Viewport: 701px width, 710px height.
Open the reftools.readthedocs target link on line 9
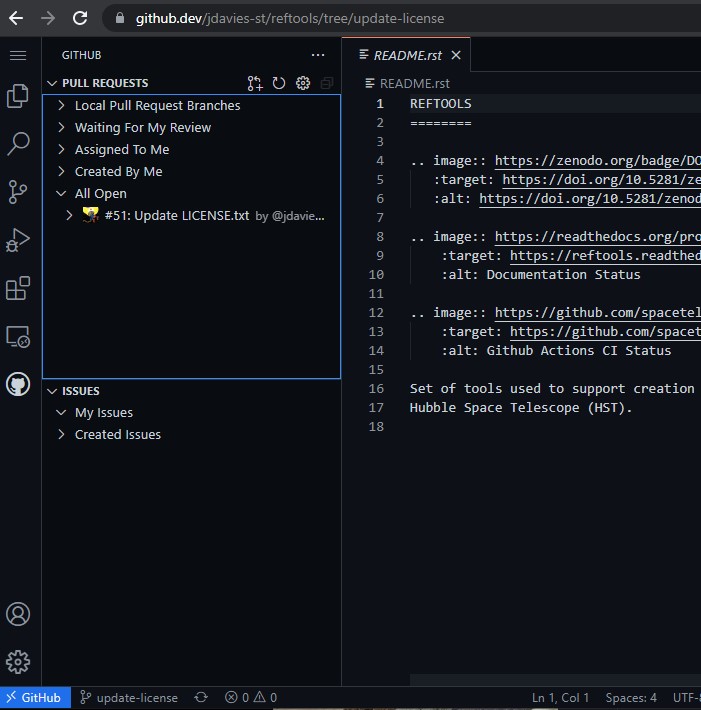[605, 255]
